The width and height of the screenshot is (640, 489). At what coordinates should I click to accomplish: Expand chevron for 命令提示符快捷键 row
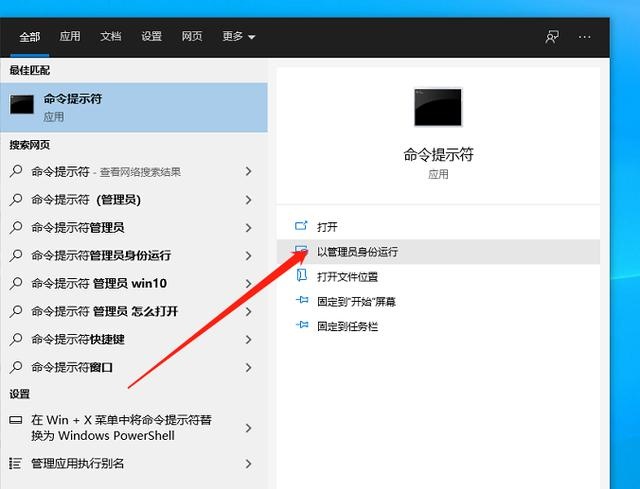(x=248, y=339)
